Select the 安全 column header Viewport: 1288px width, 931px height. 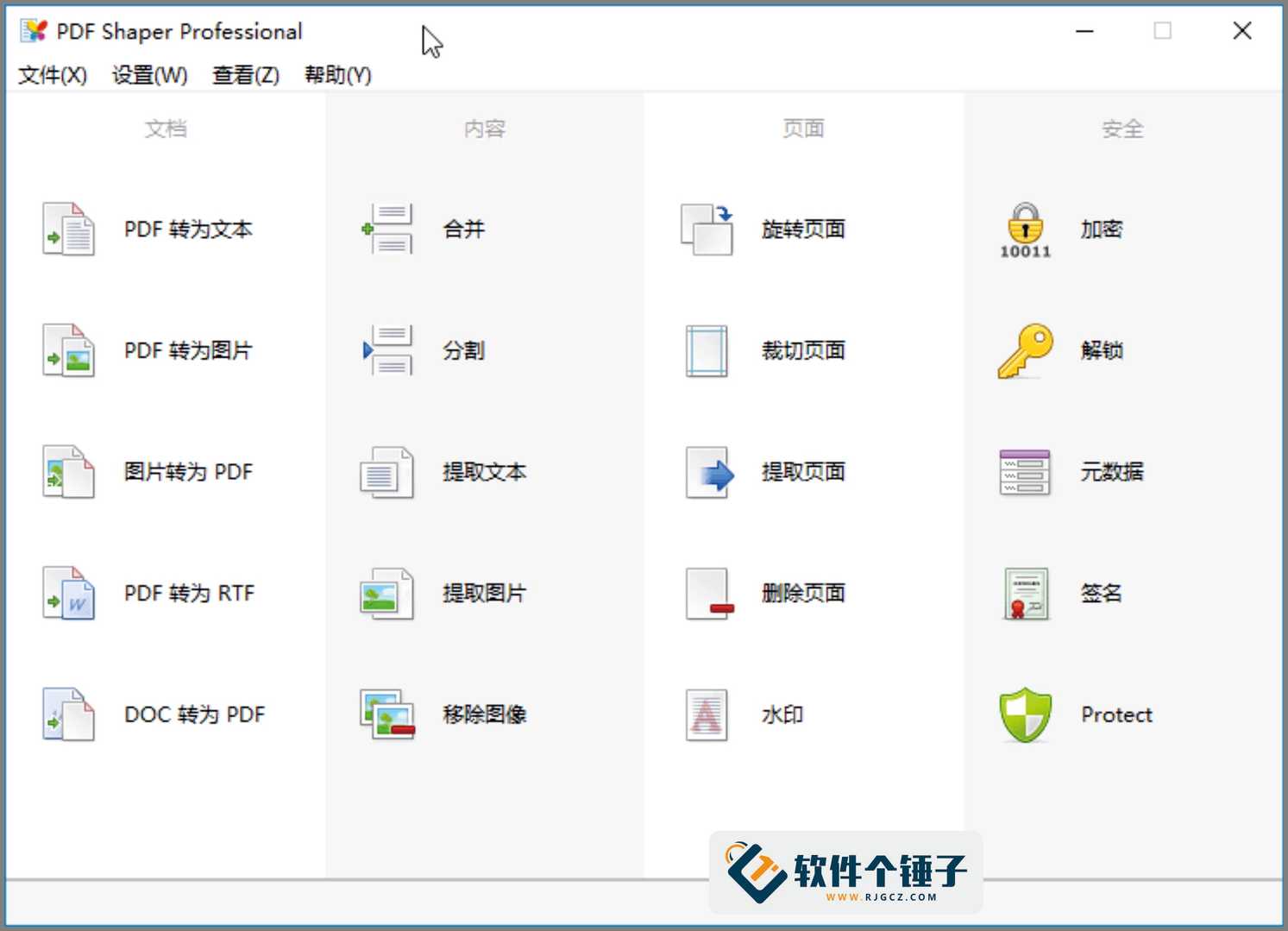tap(1122, 129)
